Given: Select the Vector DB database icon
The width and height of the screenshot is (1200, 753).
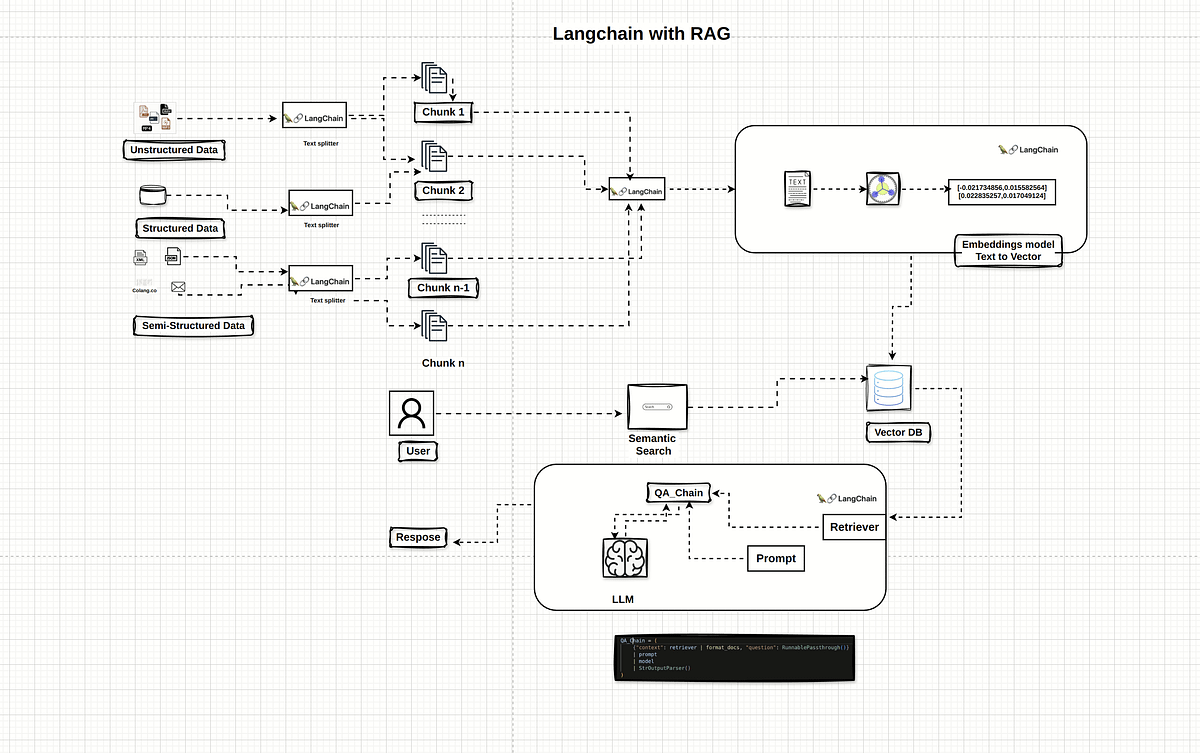Looking at the screenshot, I should (x=889, y=387).
